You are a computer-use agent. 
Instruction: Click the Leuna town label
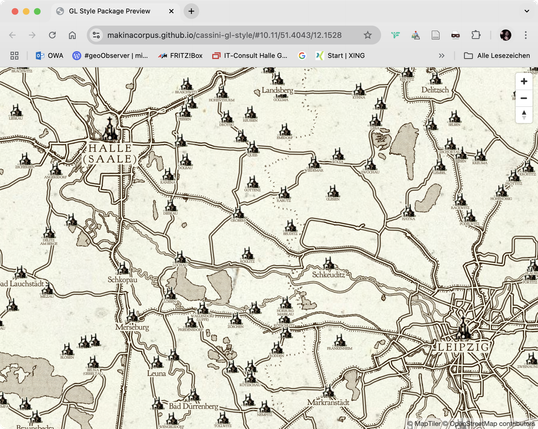click(x=156, y=373)
